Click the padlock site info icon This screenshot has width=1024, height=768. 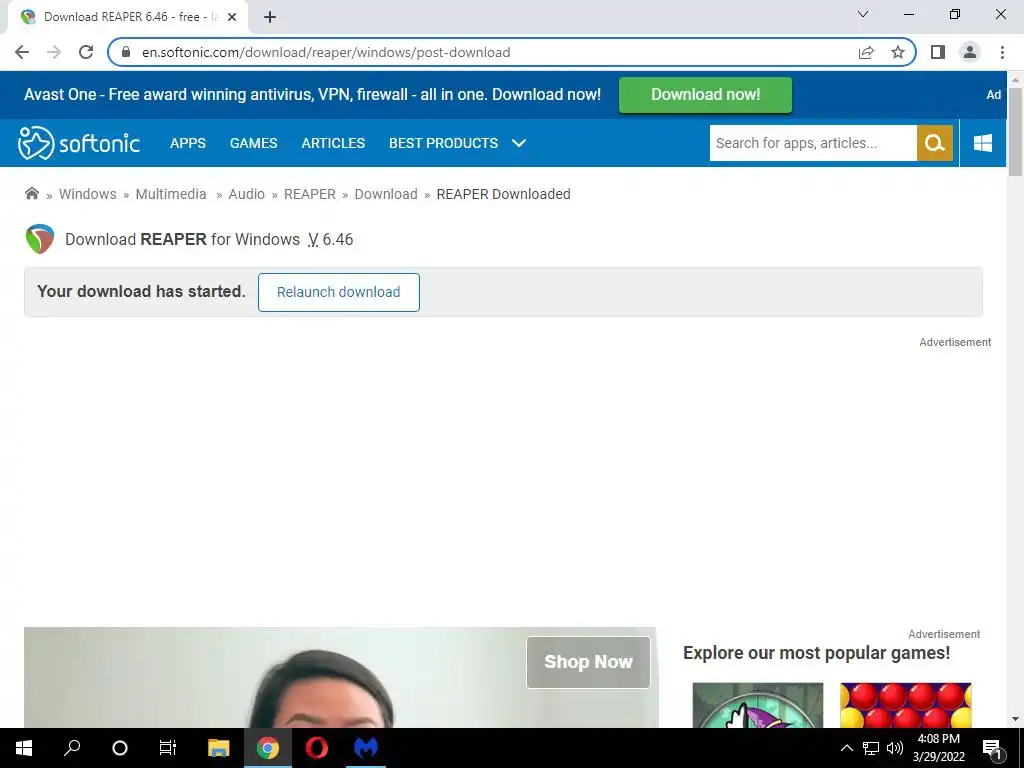click(x=126, y=52)
